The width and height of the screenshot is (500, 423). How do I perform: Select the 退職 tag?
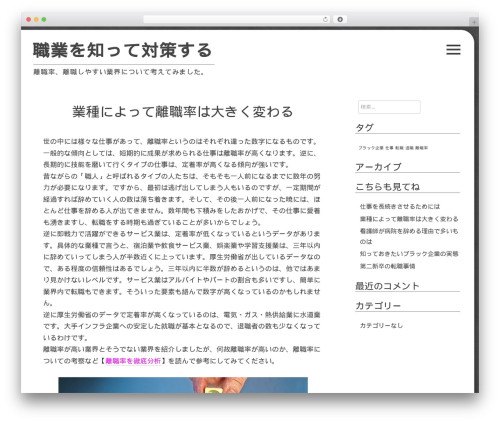tap(410, 148)
